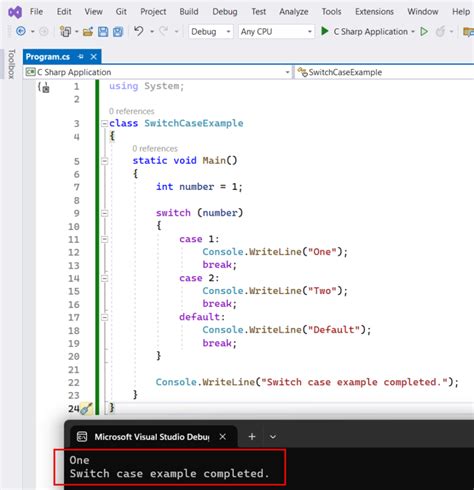Open the C Sharp Application project navigation dropdown
The height and width of the screenshot is (490, 474).
157,72
